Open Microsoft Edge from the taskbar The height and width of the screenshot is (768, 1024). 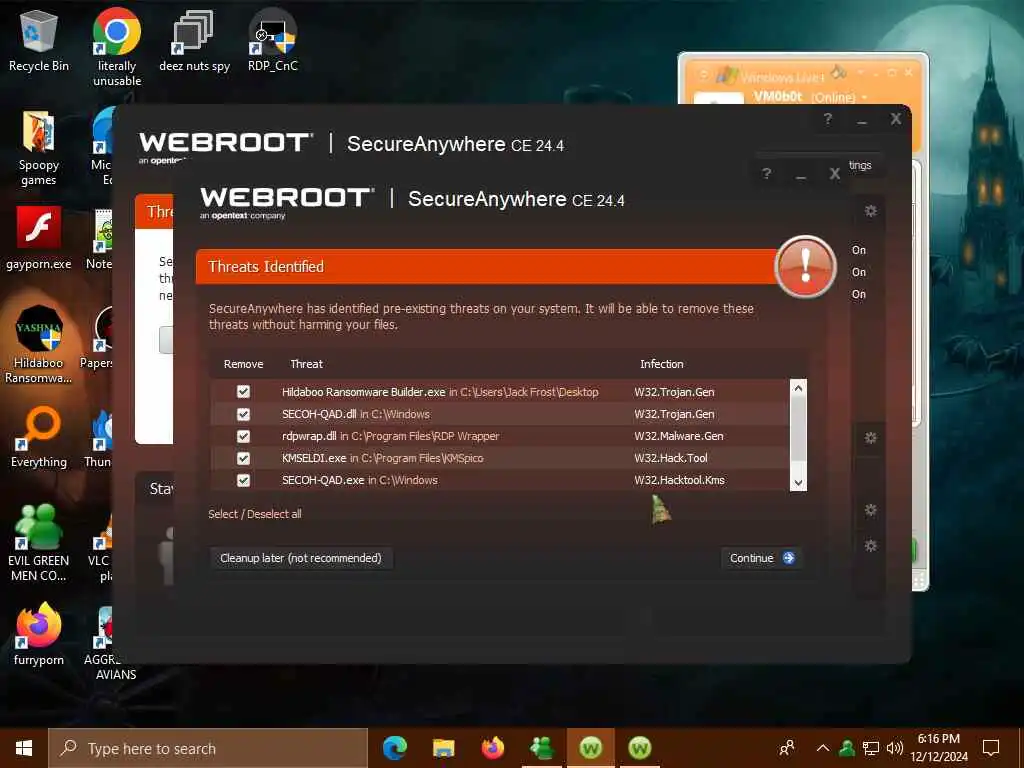[394, 748]
